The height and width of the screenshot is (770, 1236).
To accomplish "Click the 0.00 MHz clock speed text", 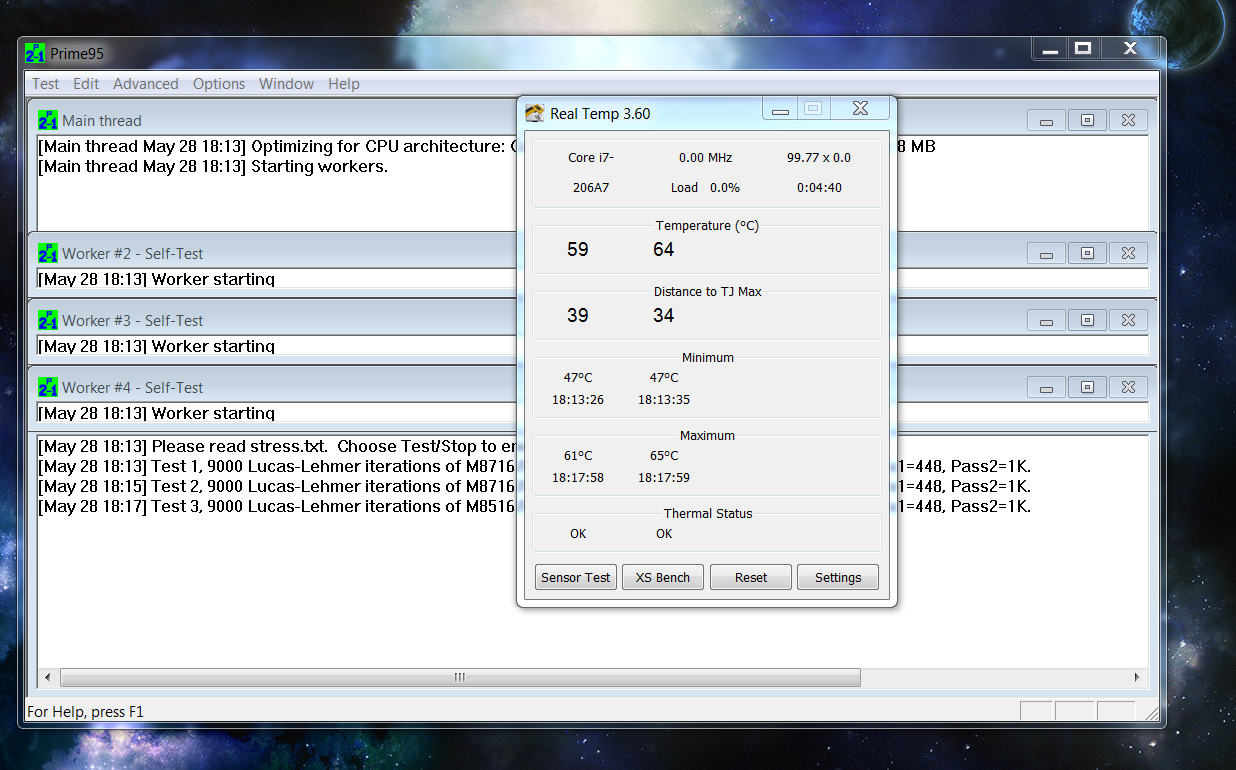I will point(706,158).
